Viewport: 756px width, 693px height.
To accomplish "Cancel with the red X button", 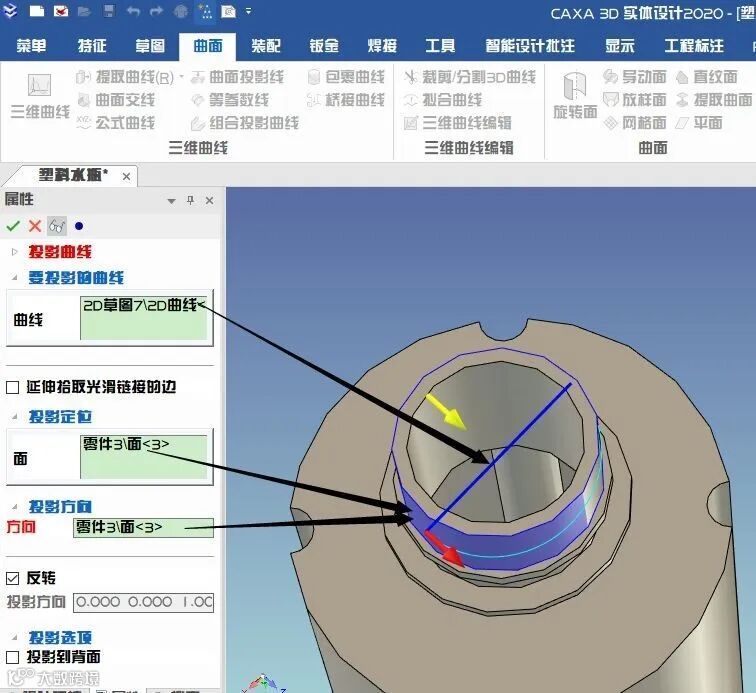I will [x=35, y=226].
